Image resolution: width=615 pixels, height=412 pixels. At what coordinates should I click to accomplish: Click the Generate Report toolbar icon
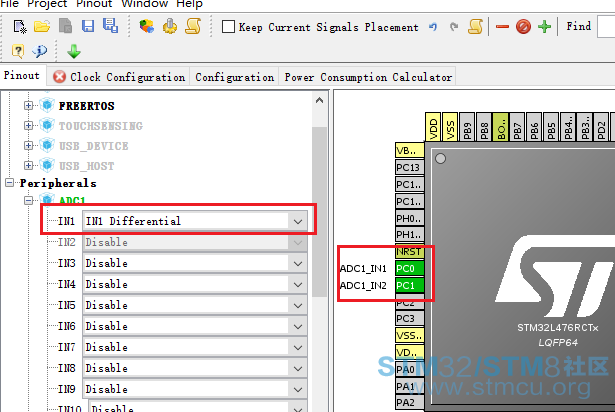tap(146, 27)
